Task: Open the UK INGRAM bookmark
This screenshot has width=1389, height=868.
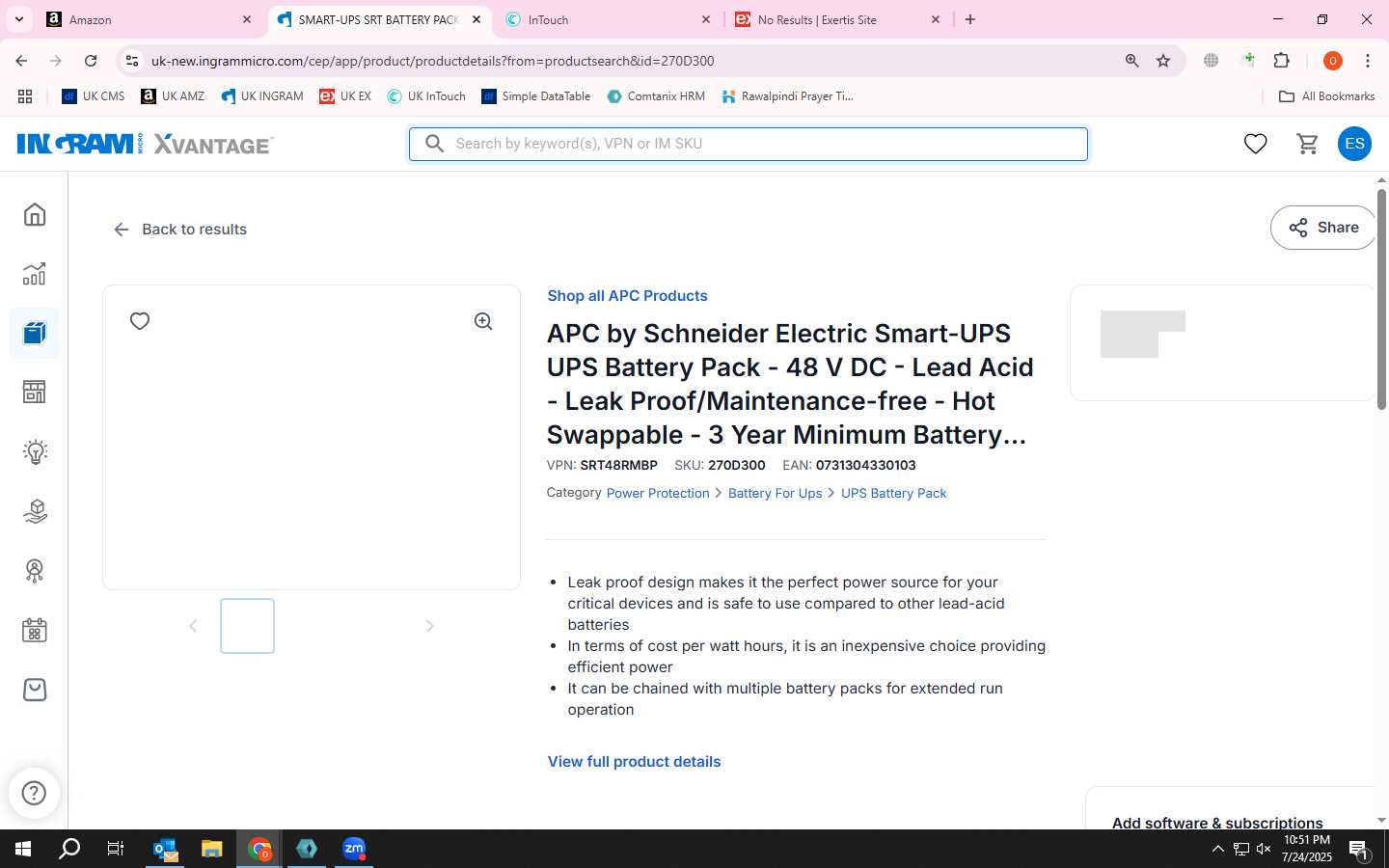Action: point(262,96)
